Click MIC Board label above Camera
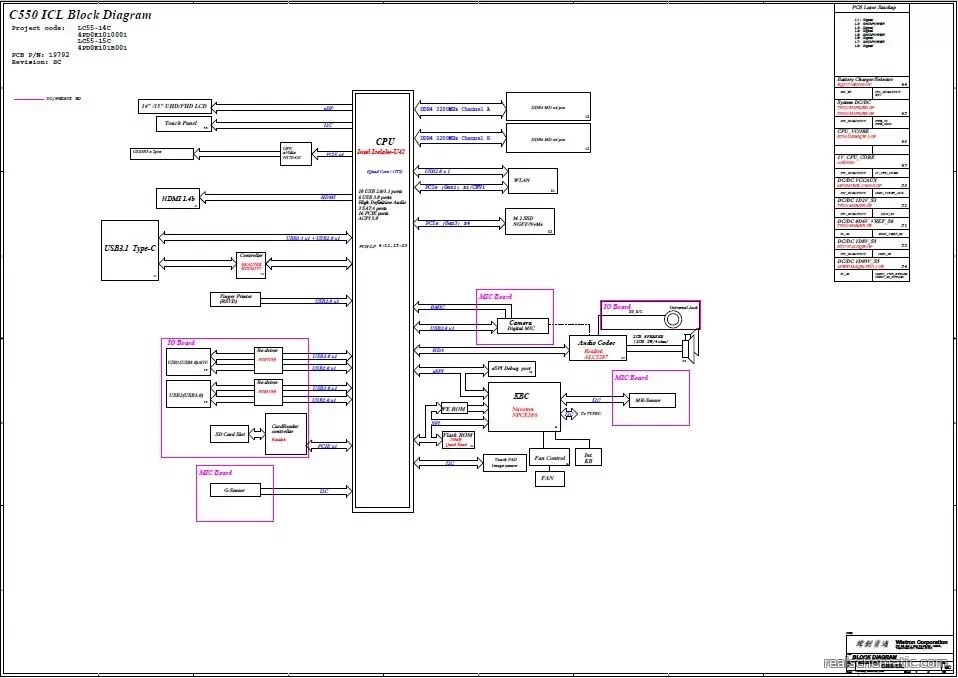 [495, 297]
